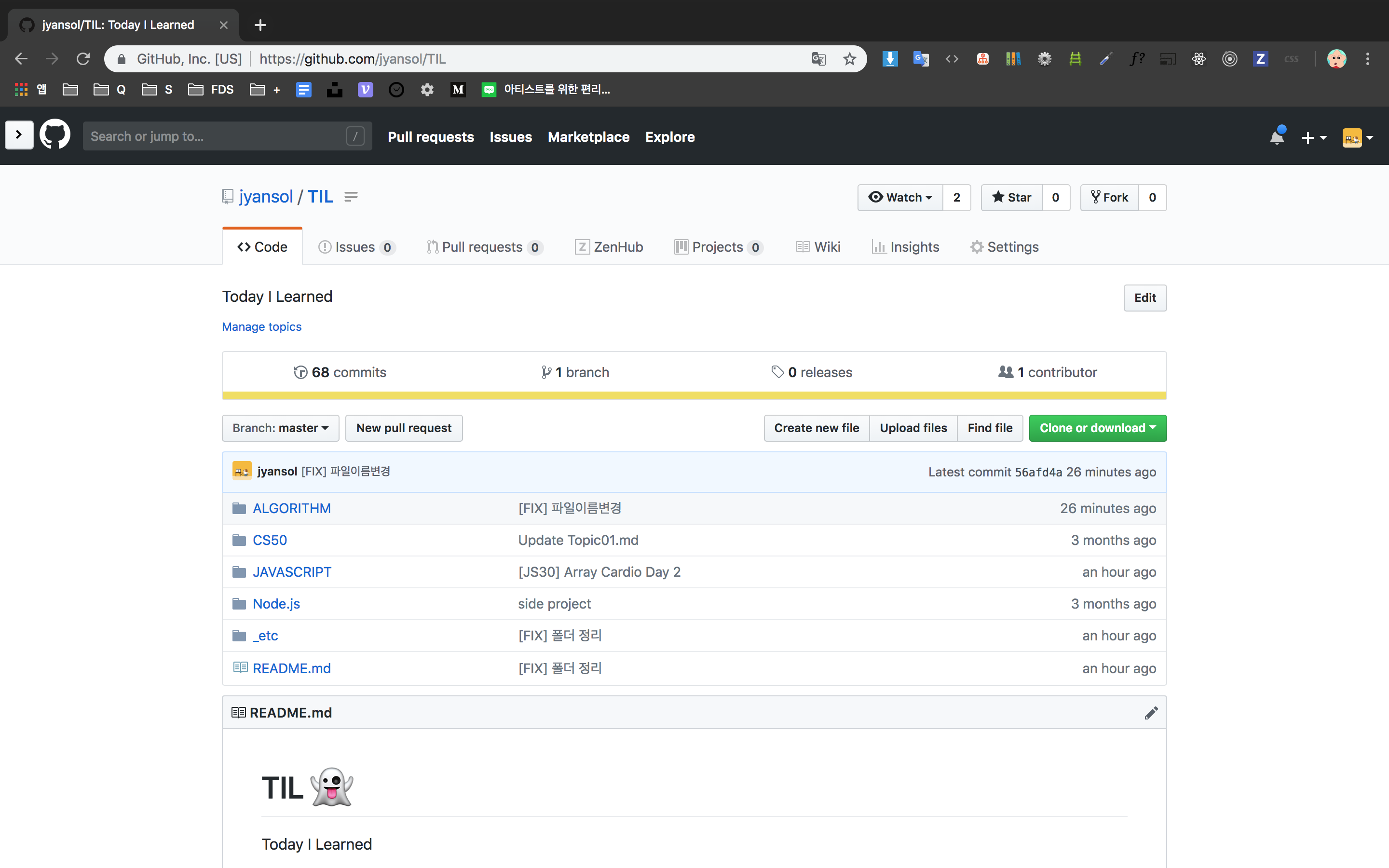View the 0 releases link

[x=812, y=372]
